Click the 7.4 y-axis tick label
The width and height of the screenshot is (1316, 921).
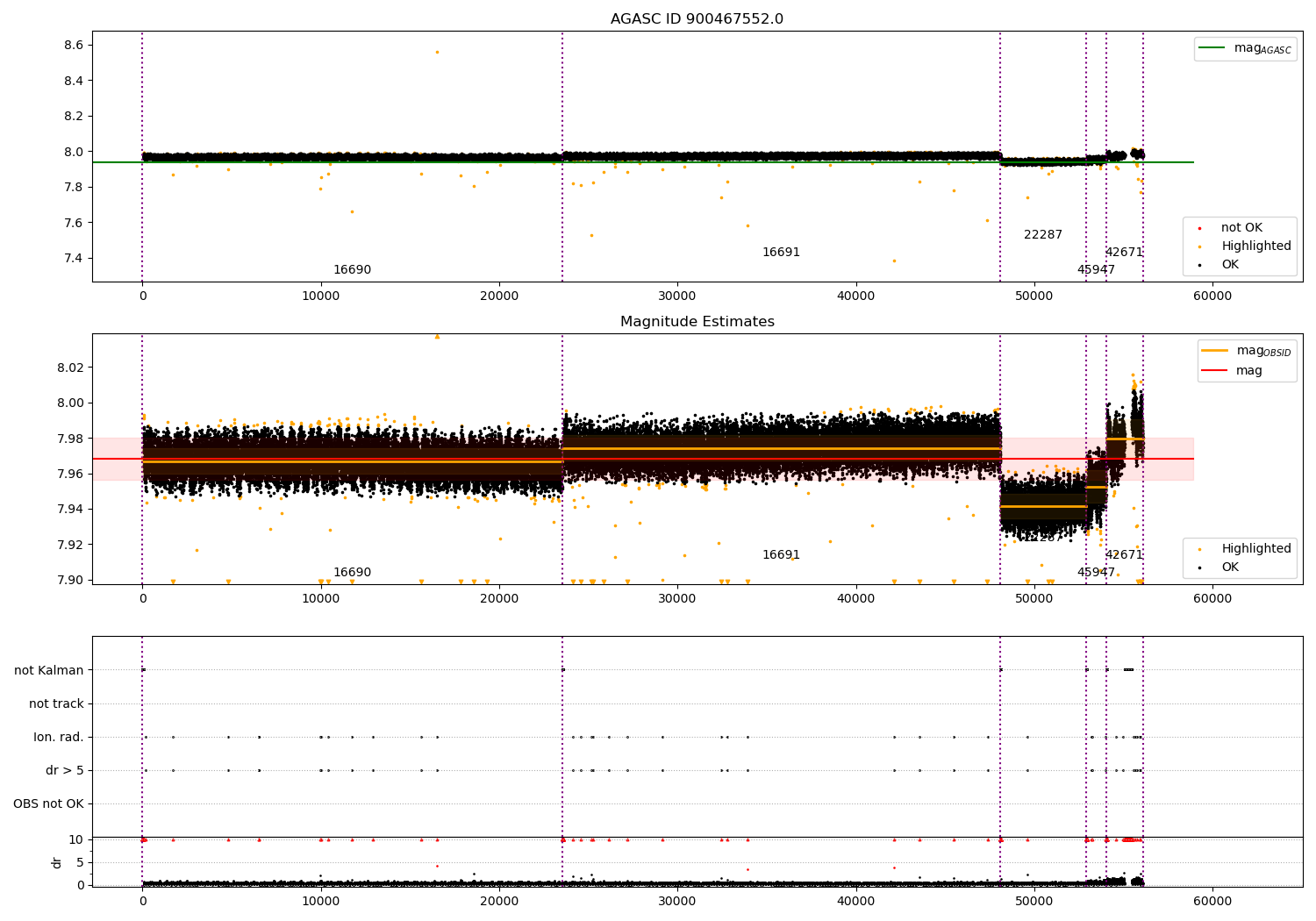pyautogui.click(x=74, y=258)
